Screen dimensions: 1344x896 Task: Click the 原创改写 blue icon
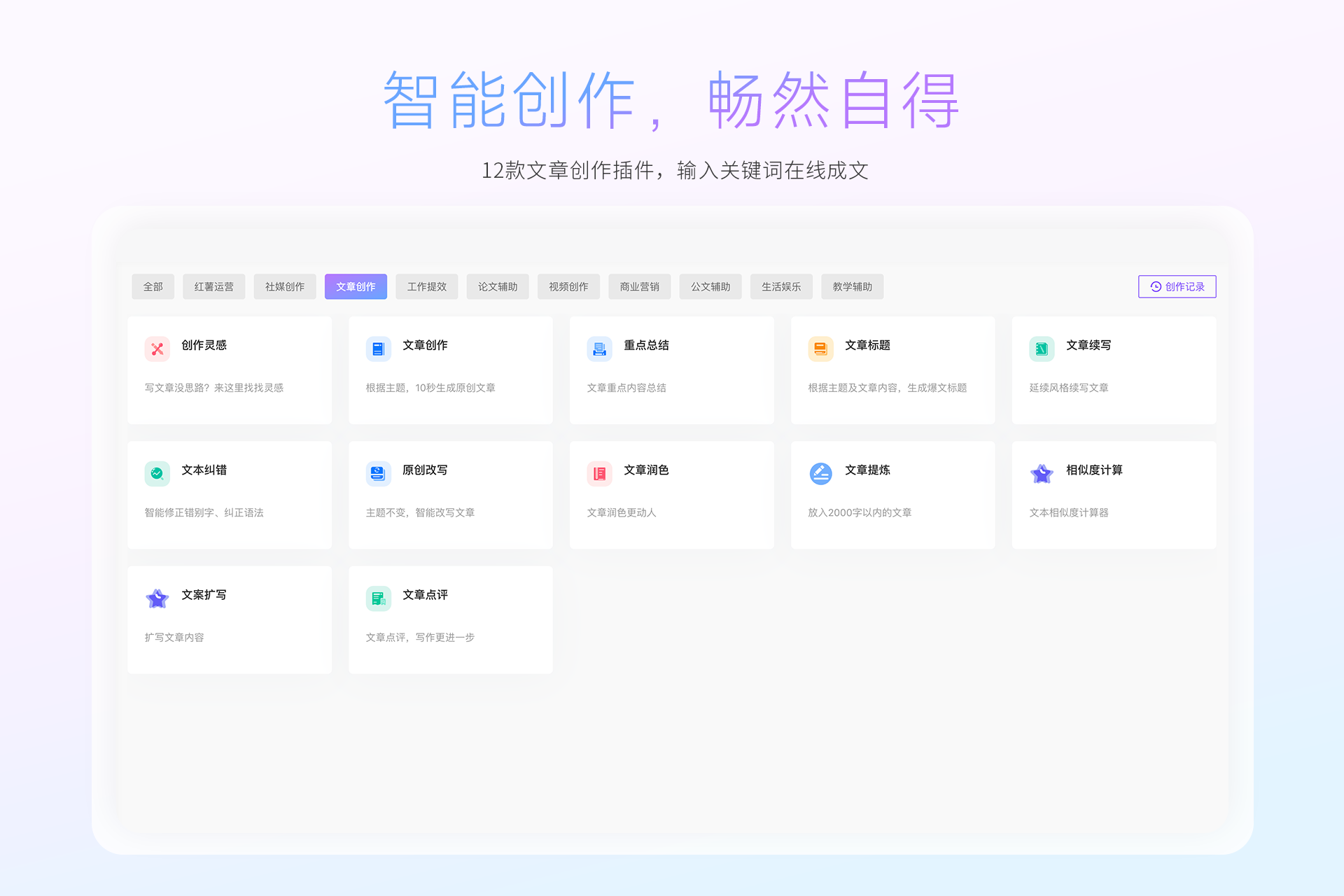[378, 474]
